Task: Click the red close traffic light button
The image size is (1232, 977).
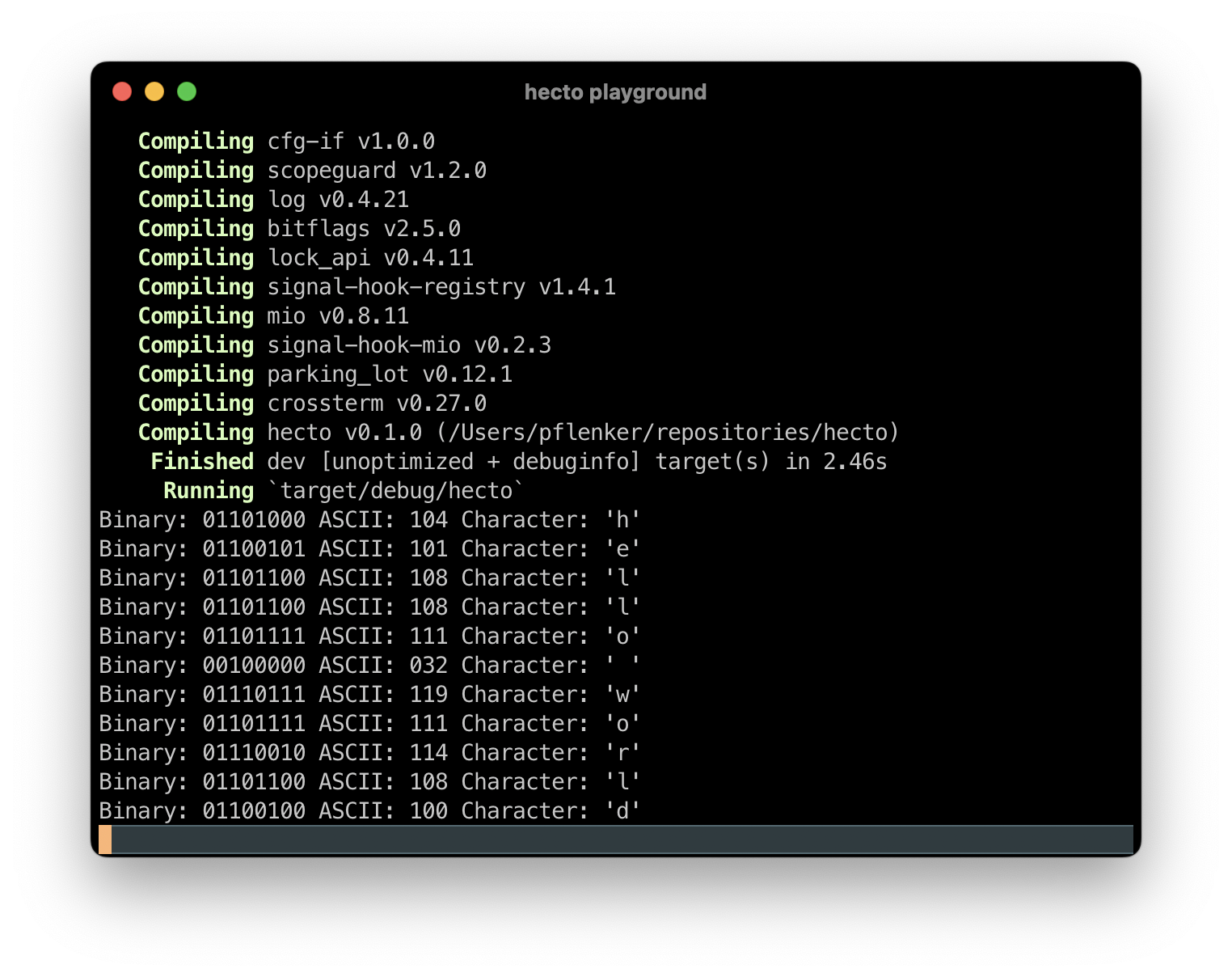Action: [121, 91]
